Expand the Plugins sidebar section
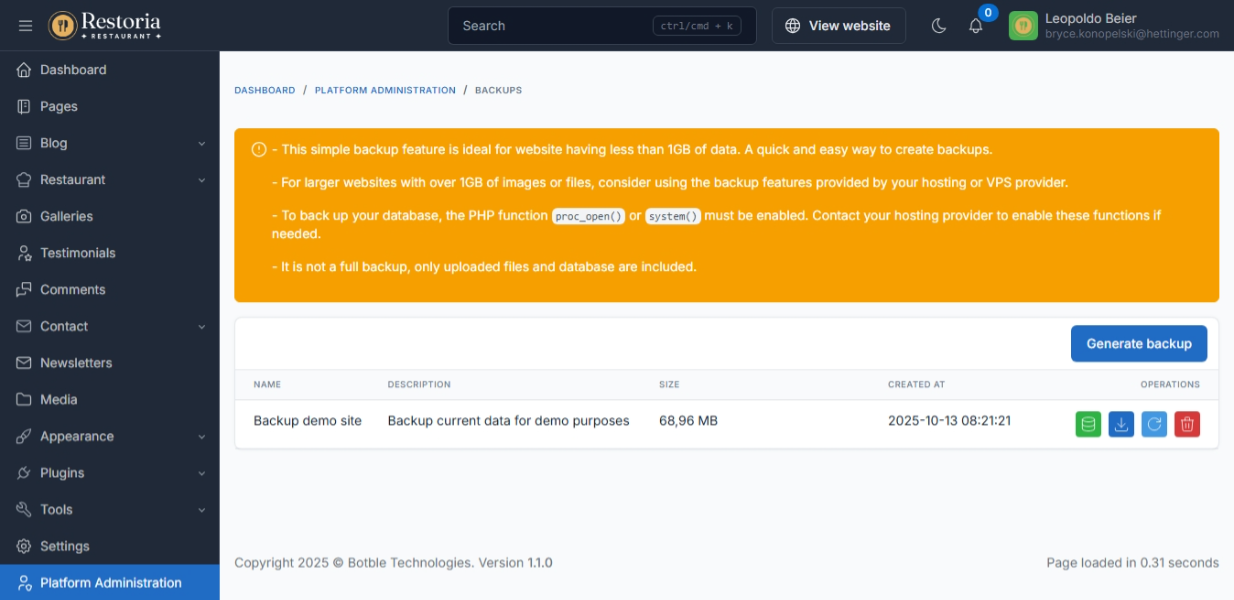Image resolution: width=1234 pixels, height=600 pixels. coord(201,473)
